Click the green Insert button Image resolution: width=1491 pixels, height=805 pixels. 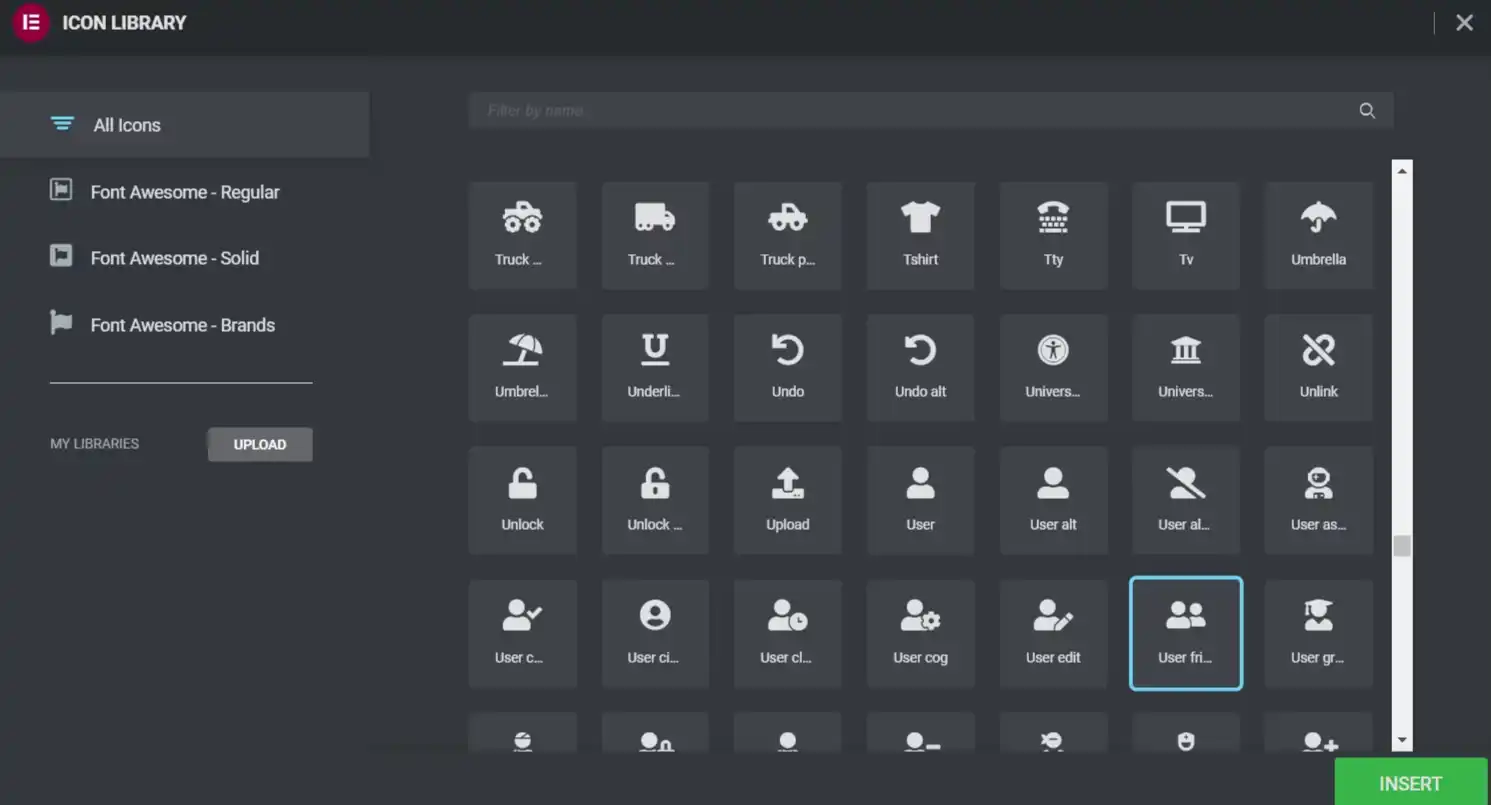(1411, 783)
